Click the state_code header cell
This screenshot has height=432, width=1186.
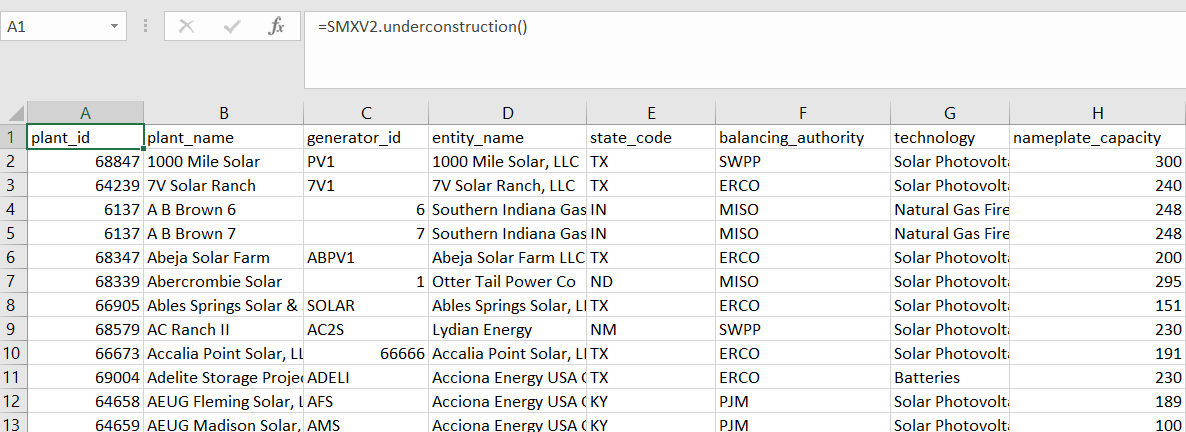point(651,138)
